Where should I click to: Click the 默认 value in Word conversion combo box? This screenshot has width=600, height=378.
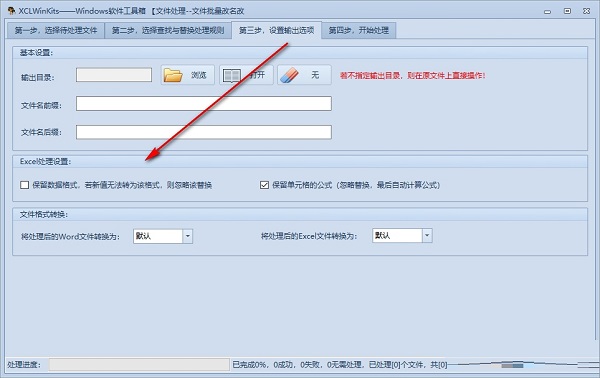pos(143,236)
